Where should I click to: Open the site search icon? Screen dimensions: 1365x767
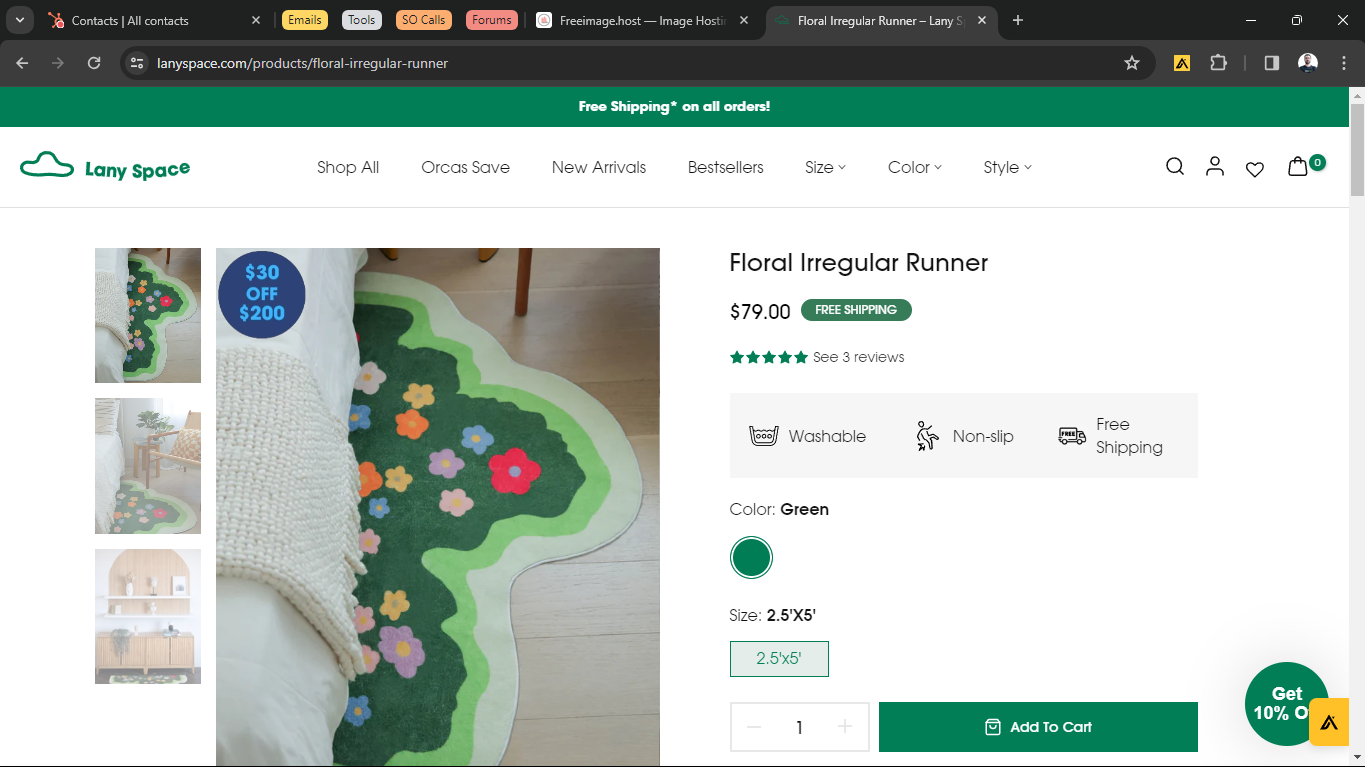point(1175,167)
